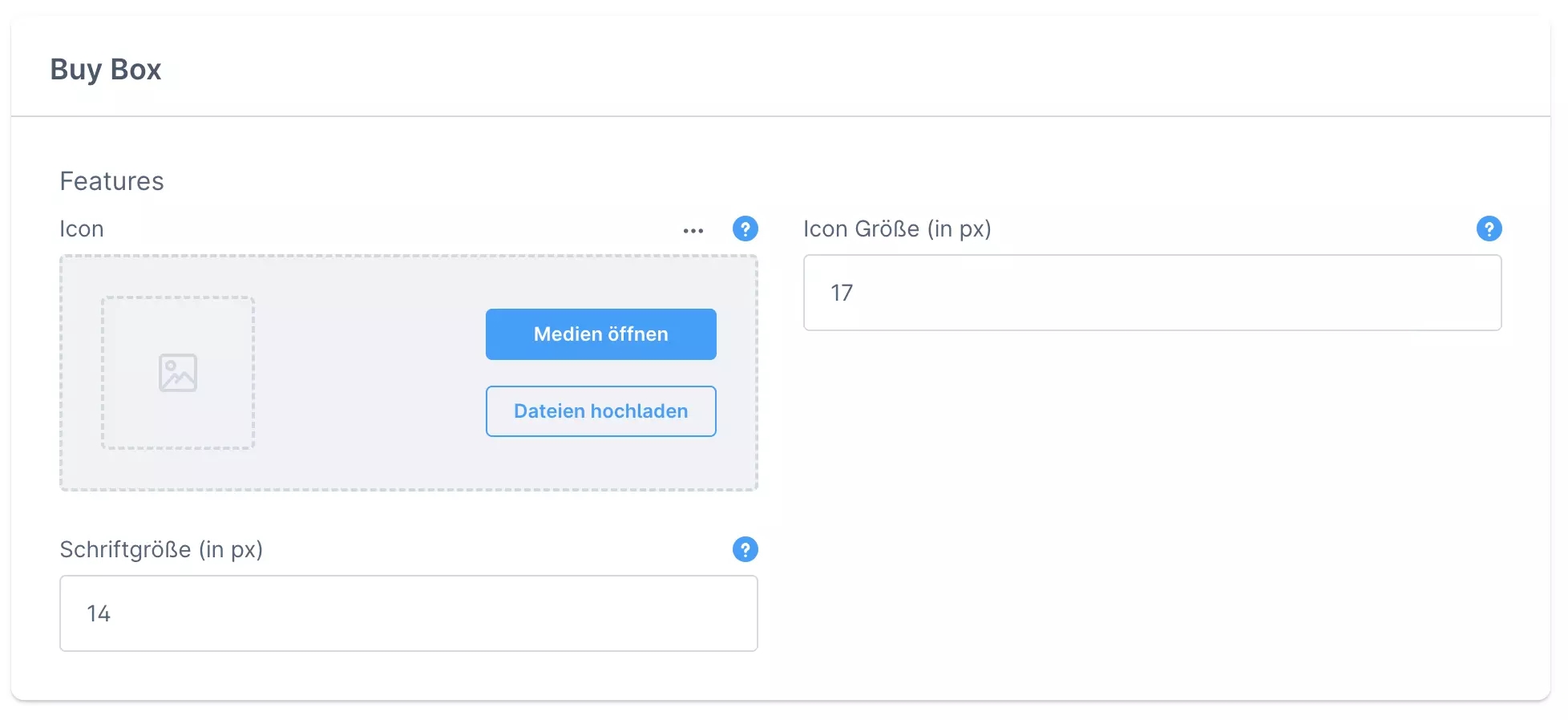The image size is (1568, 720).
Task: Click the value 14 in font size field
Action: click(99, 614)
